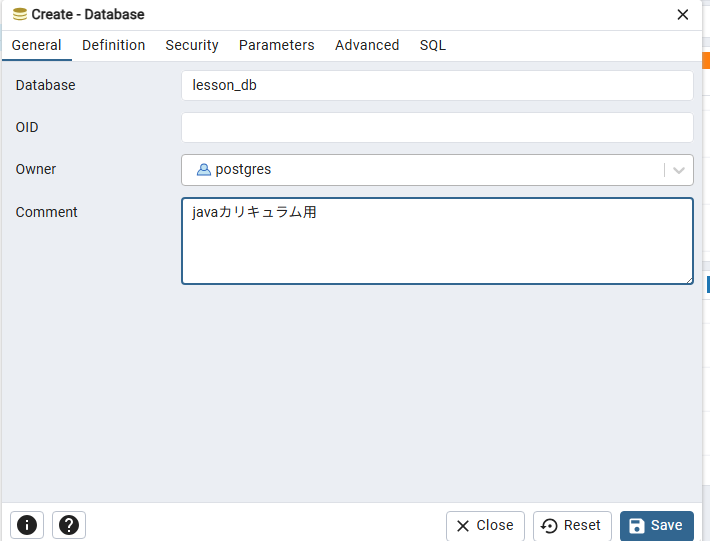Click the postgres user icon in Owner
This screenshot has height=541, width=710.
[x=204, y=170]
